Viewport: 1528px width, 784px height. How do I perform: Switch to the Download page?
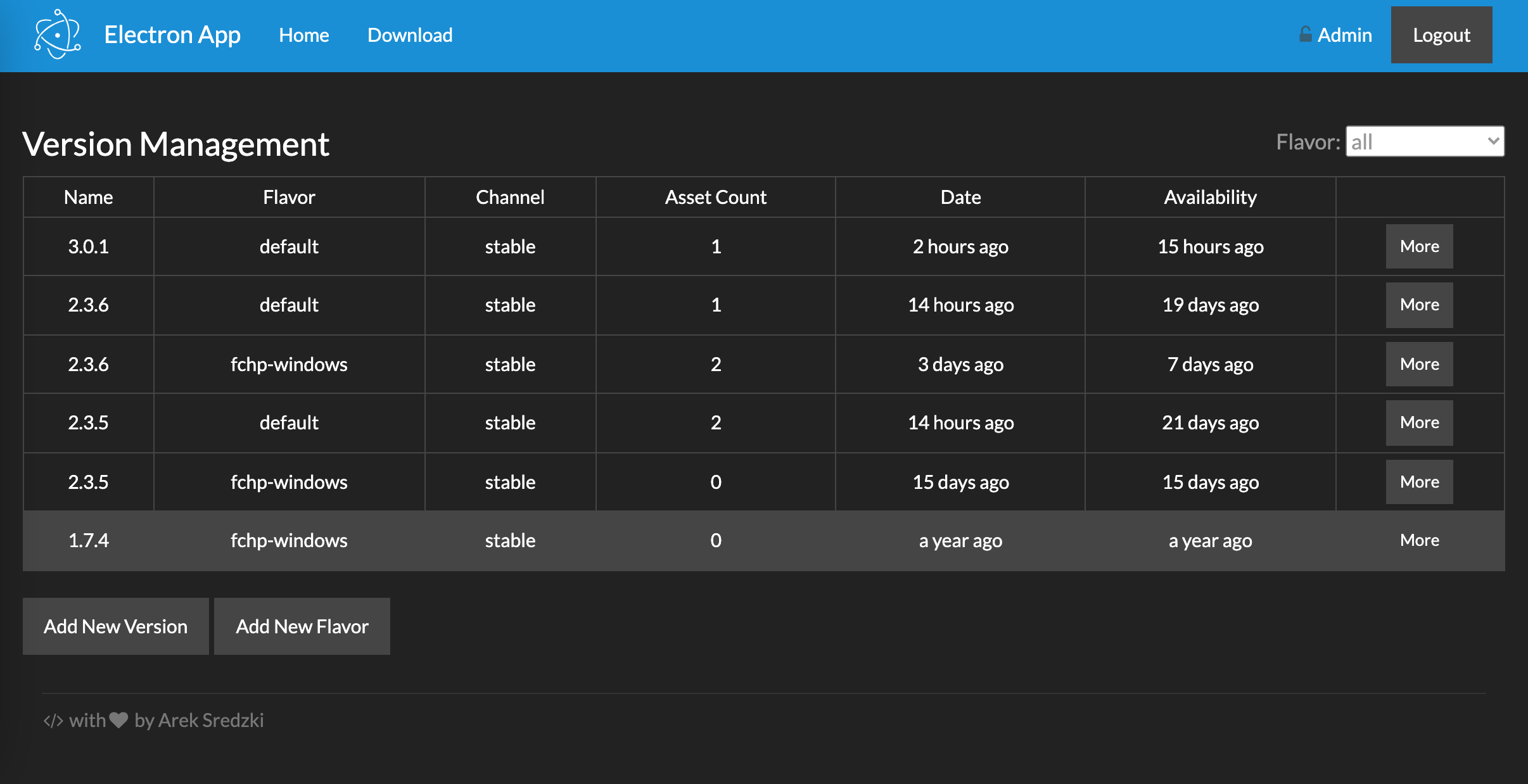tap(409, 35)
